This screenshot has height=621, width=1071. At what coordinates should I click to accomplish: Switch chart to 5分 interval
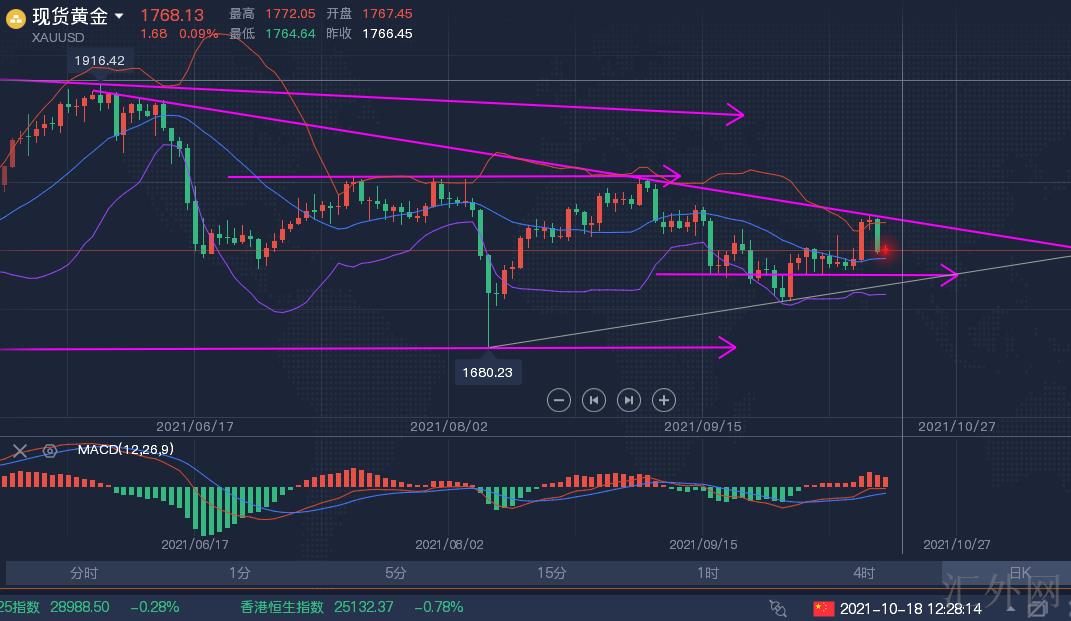click(x=395, y=573)
